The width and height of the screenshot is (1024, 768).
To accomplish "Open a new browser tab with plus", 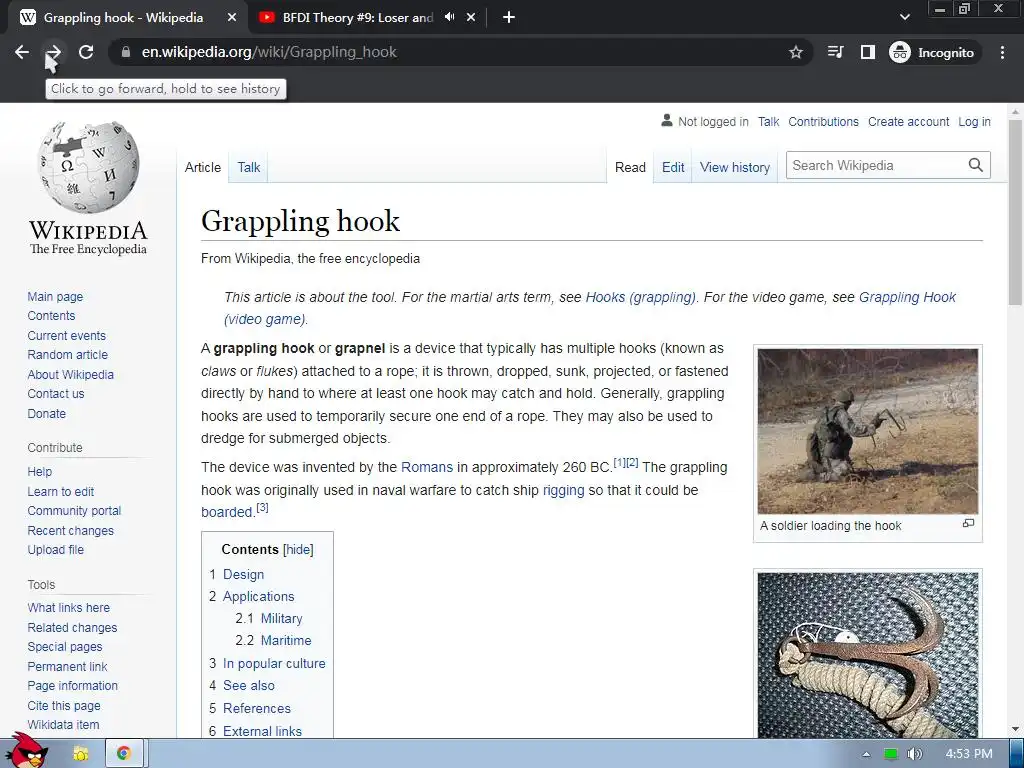I will [x=509, y=18].
